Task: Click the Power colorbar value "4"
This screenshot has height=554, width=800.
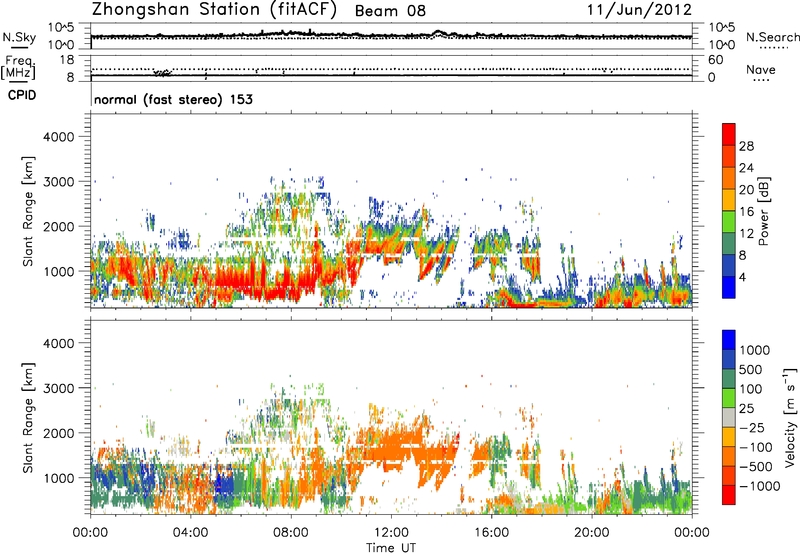Action: (743, 278)
